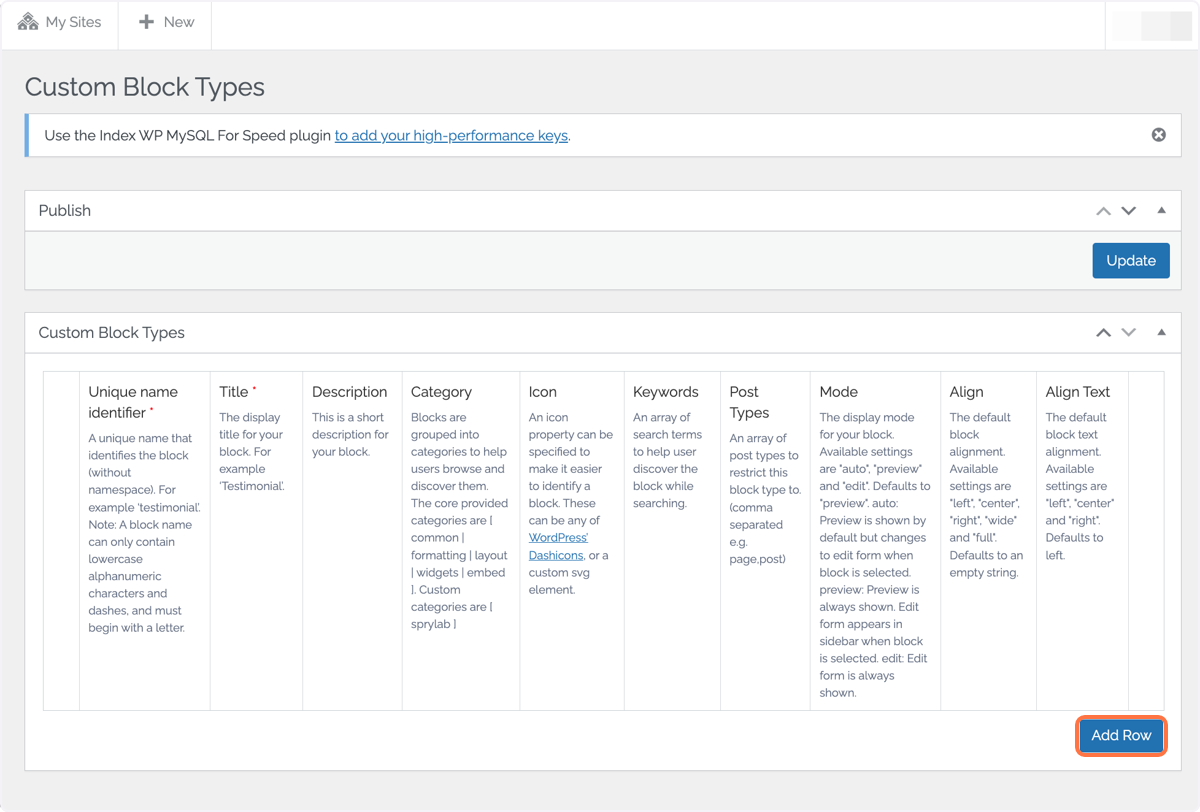Follow 'to add your high-performance keys' link

click(x=452, y=135)
